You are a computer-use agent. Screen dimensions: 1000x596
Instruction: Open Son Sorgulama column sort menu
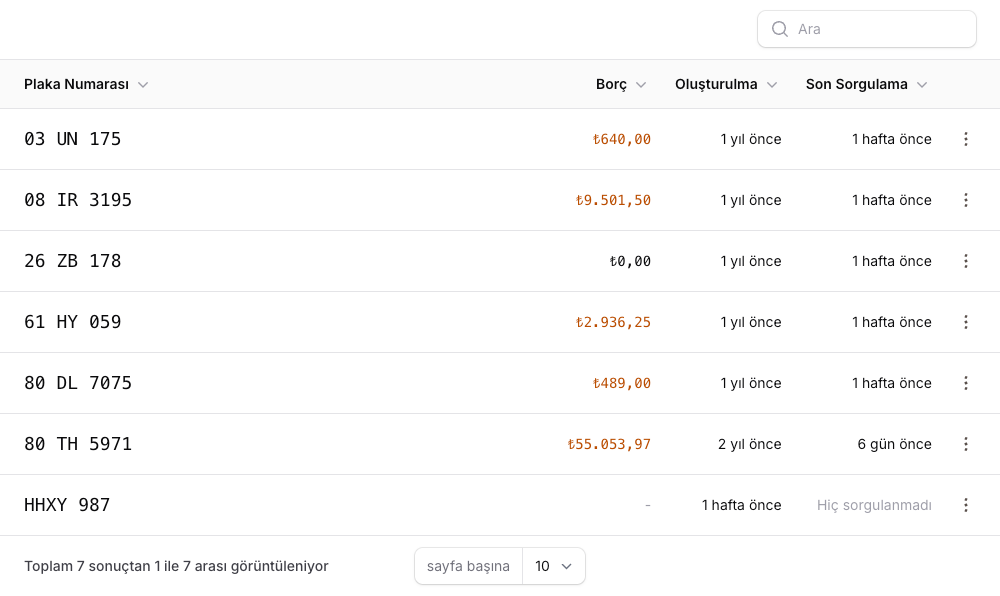866,84
